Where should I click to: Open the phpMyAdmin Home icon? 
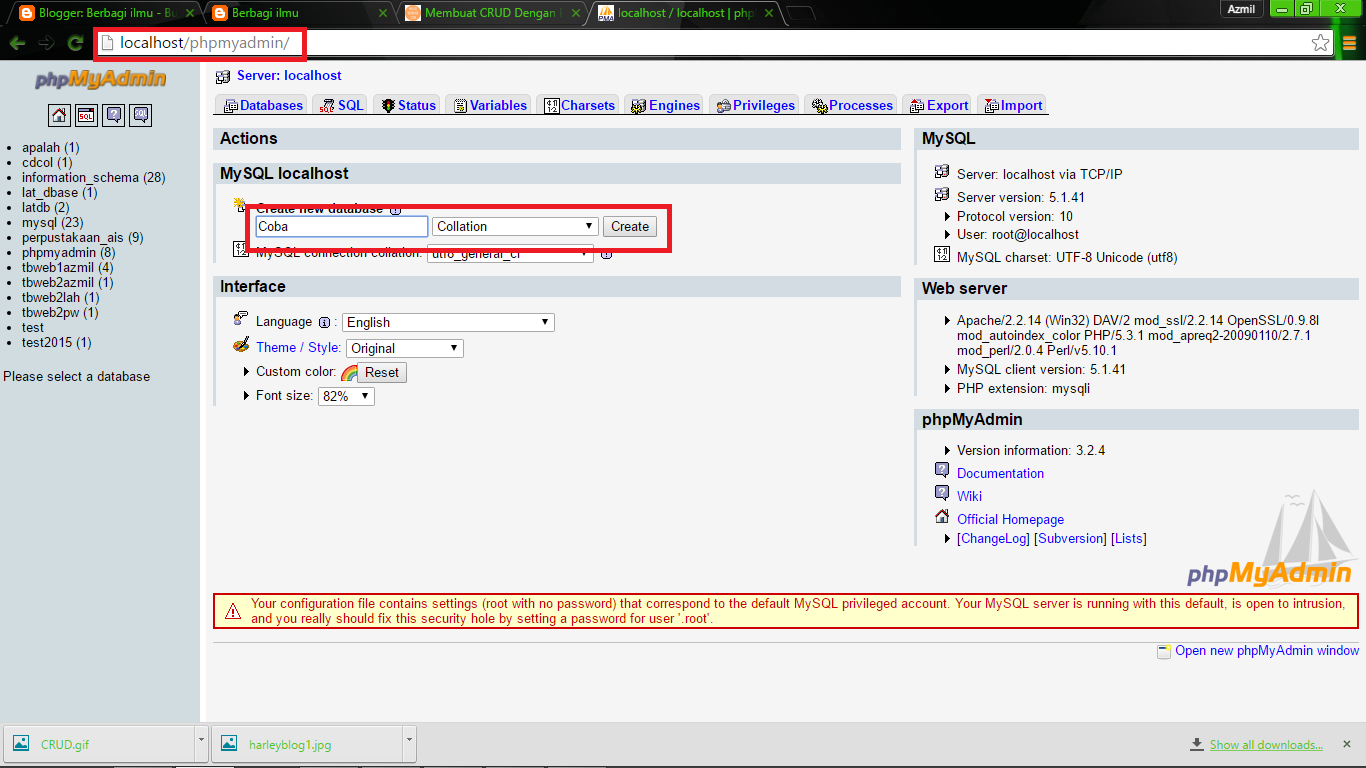click(x=59, y=114)
